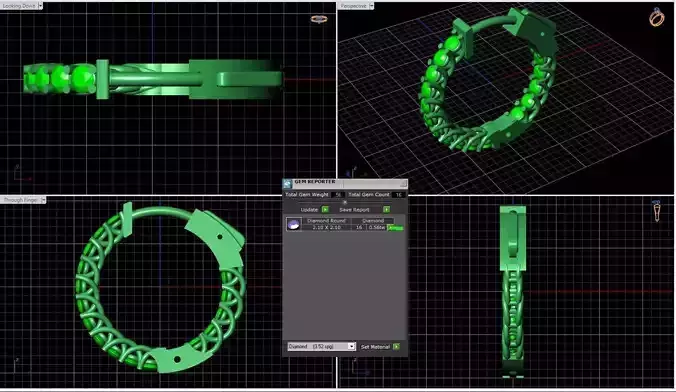Click the Gem Reporter title bar button
The image size is (676, 392).
click(403, 184)
